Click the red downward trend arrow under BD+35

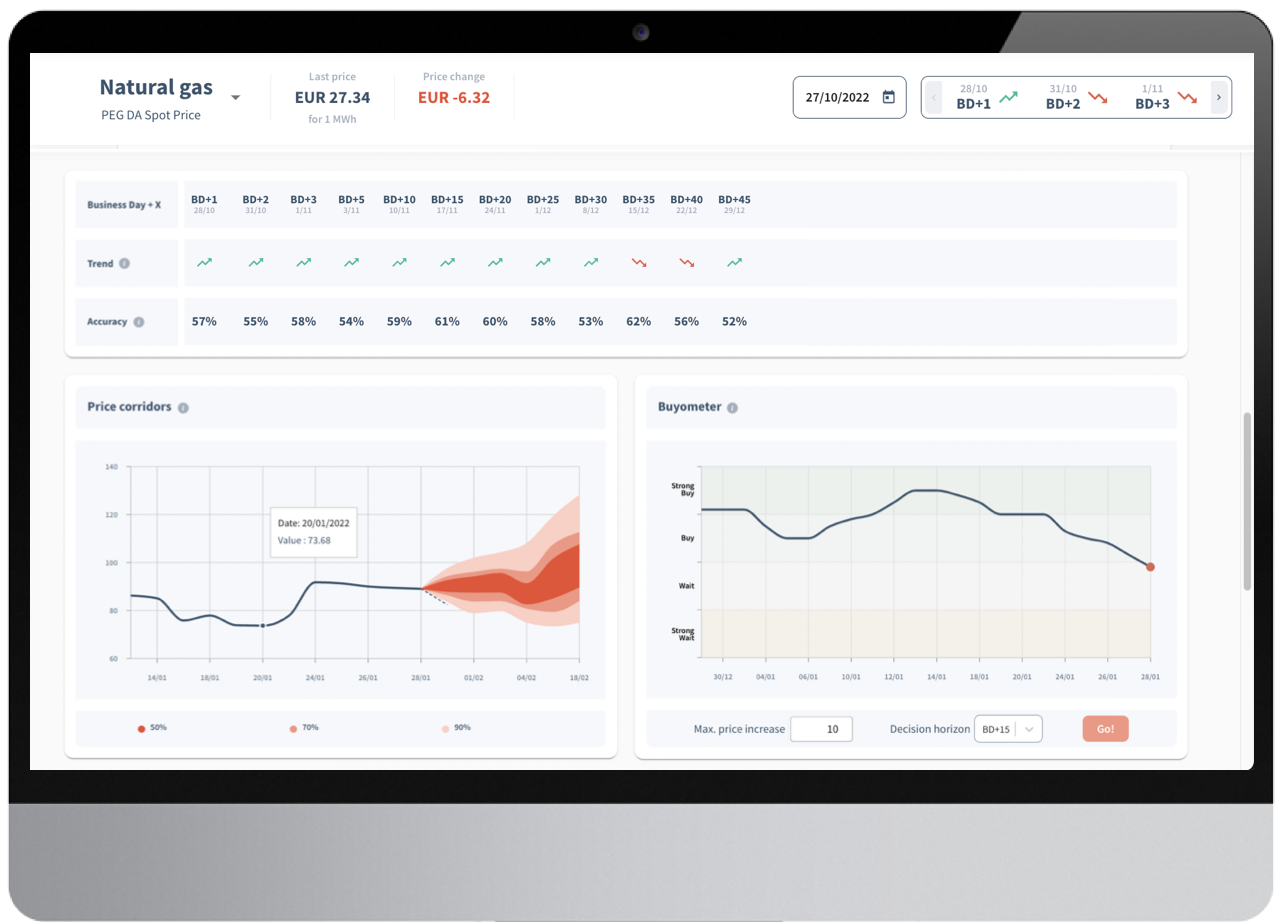click(x=639, y=260)
